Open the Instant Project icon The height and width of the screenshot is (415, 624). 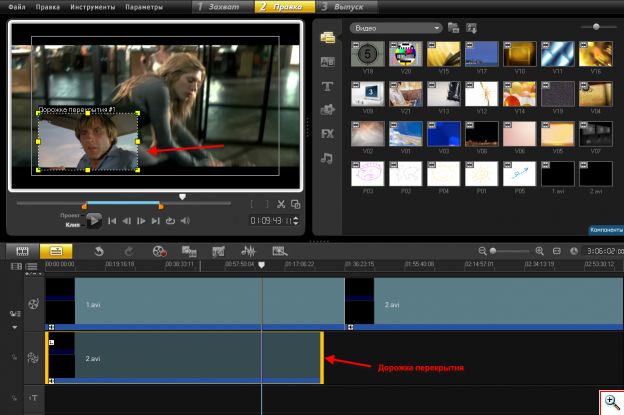[279, 251]
